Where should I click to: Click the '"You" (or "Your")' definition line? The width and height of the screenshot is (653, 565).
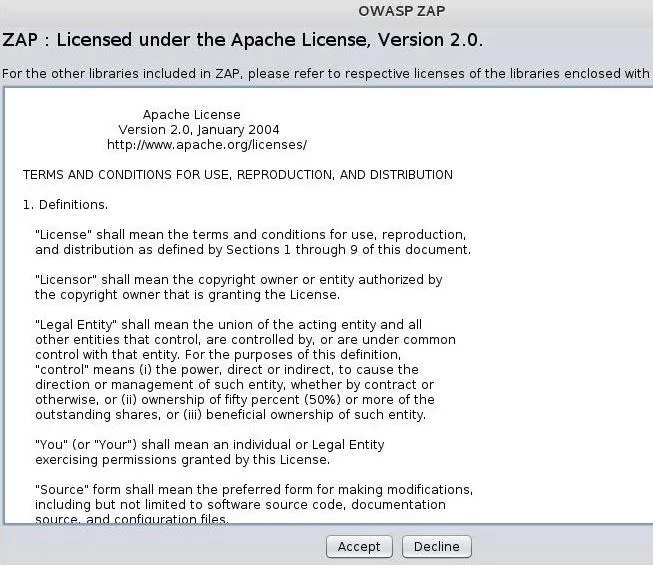click(x=210, y=444)
